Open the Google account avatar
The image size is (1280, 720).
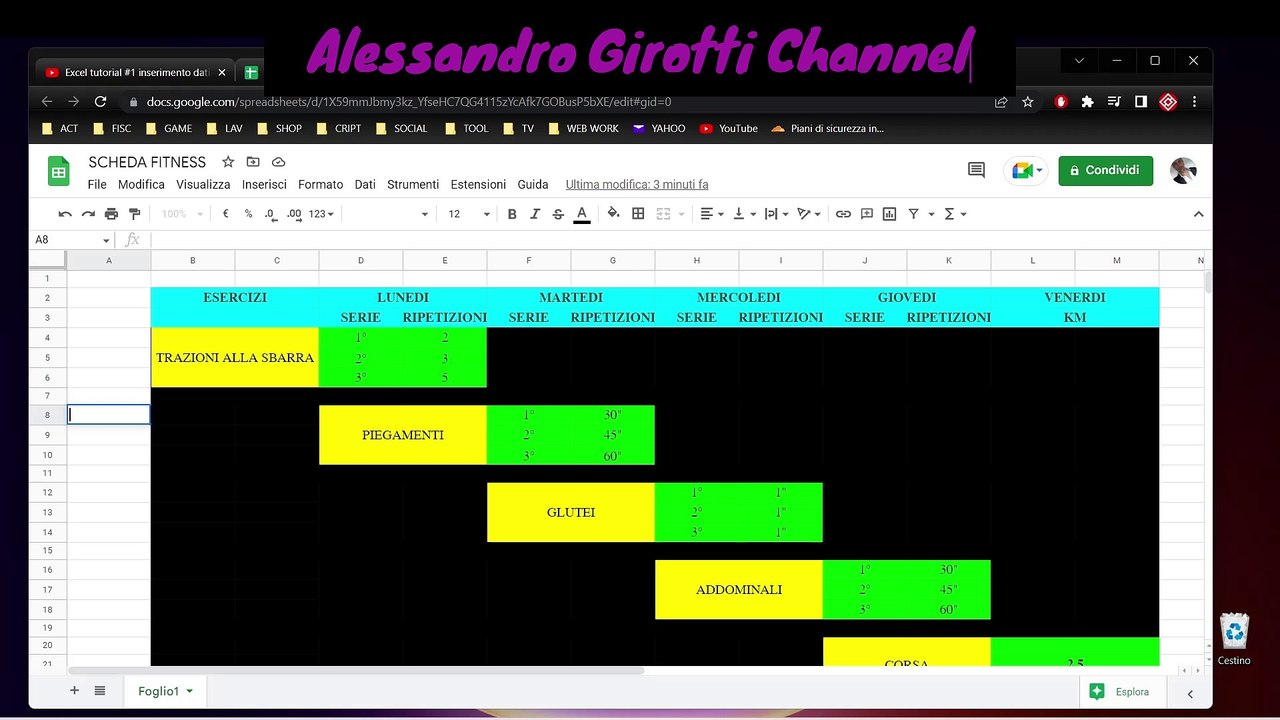1183,170
